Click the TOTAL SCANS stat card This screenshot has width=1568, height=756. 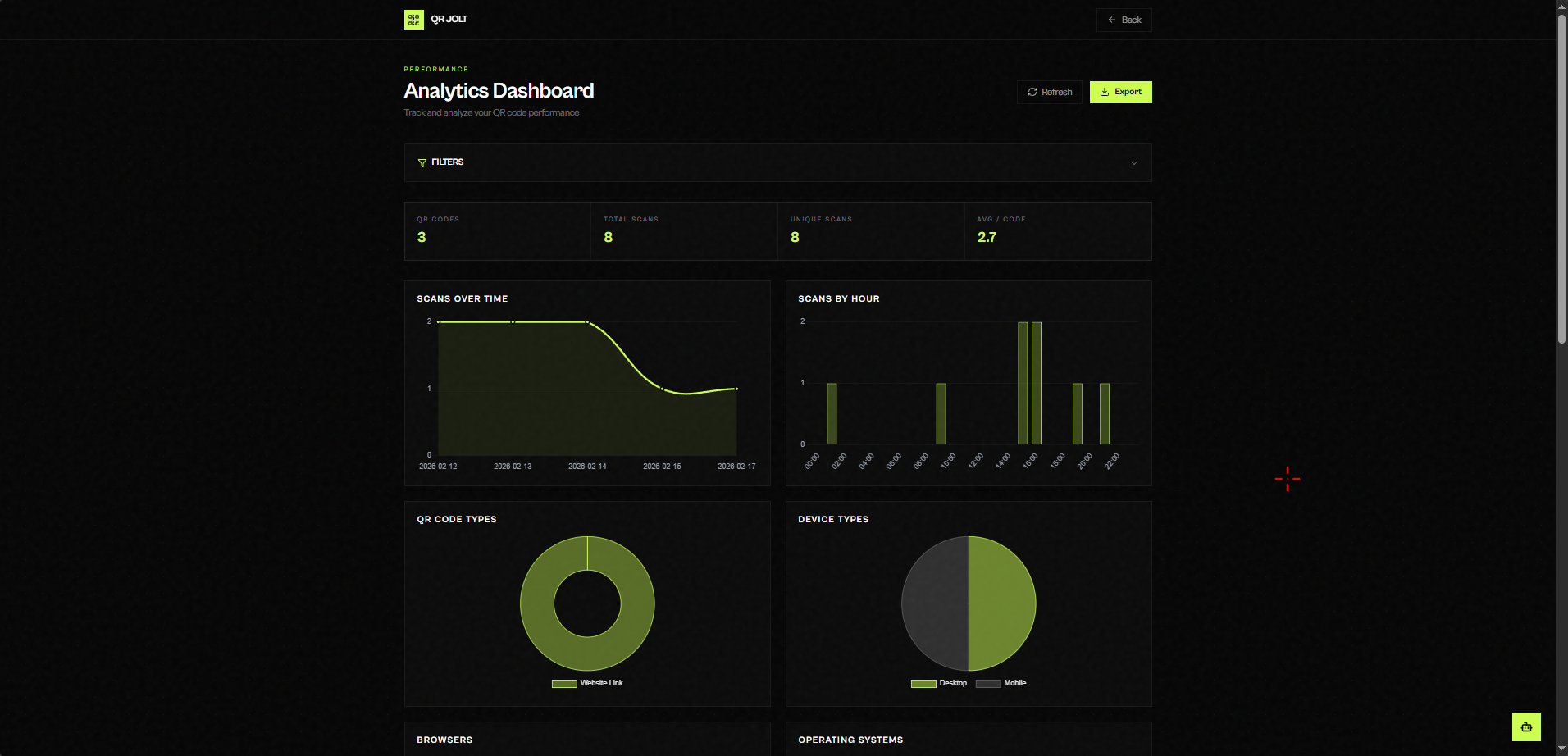pos(684,230)
